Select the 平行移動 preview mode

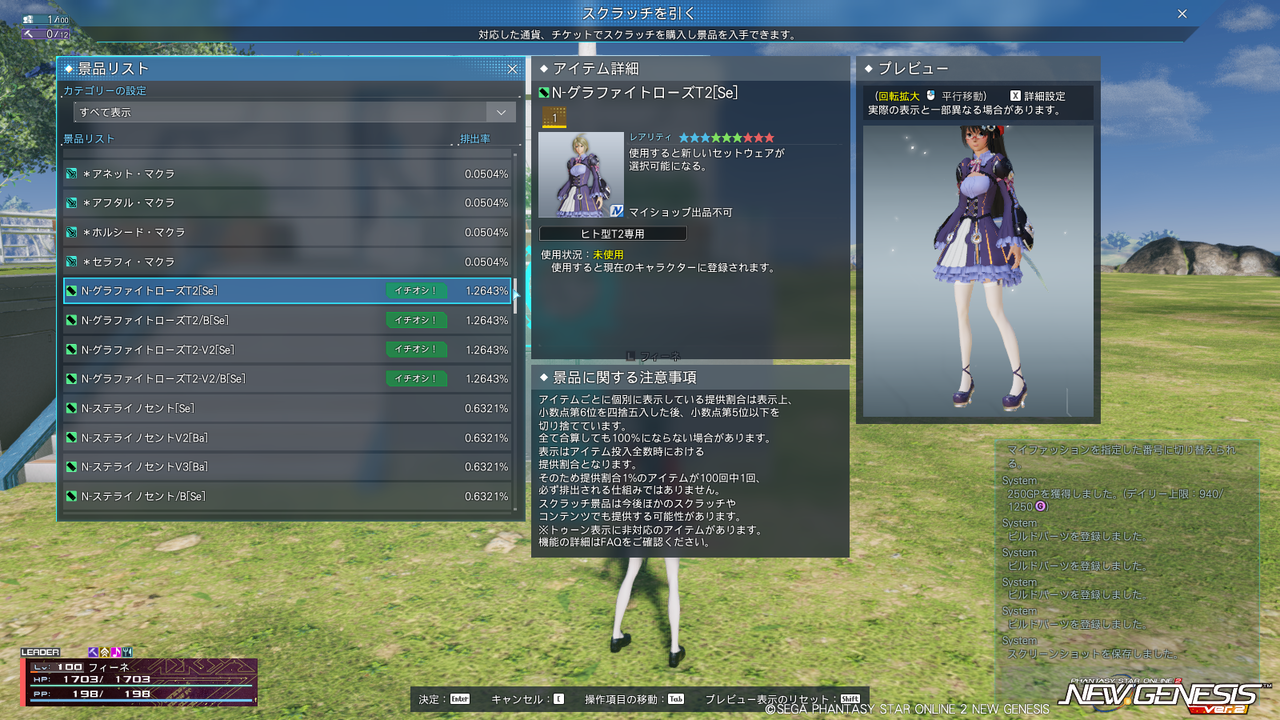click(964, 96)
